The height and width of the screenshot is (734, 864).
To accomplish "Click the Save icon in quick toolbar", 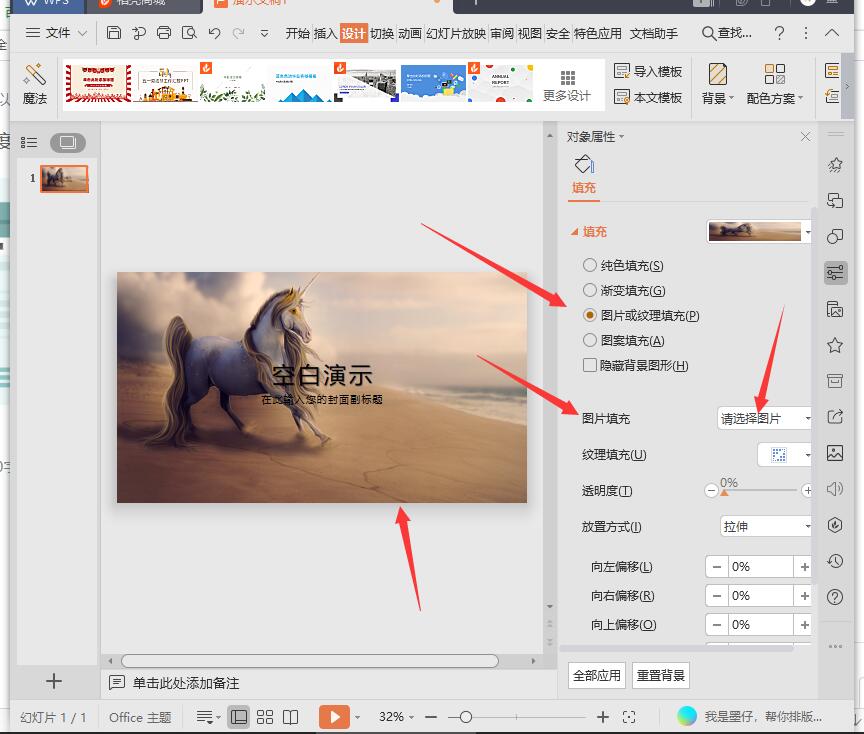I will coord(114,33).
